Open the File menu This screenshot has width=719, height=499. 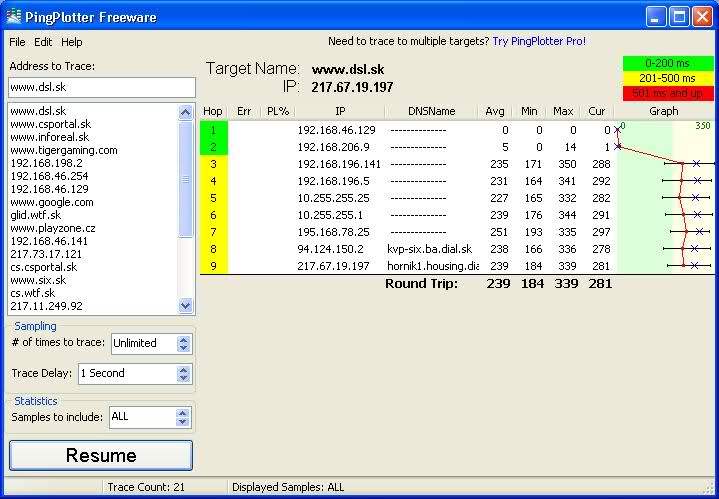click(x=17, y=42)
